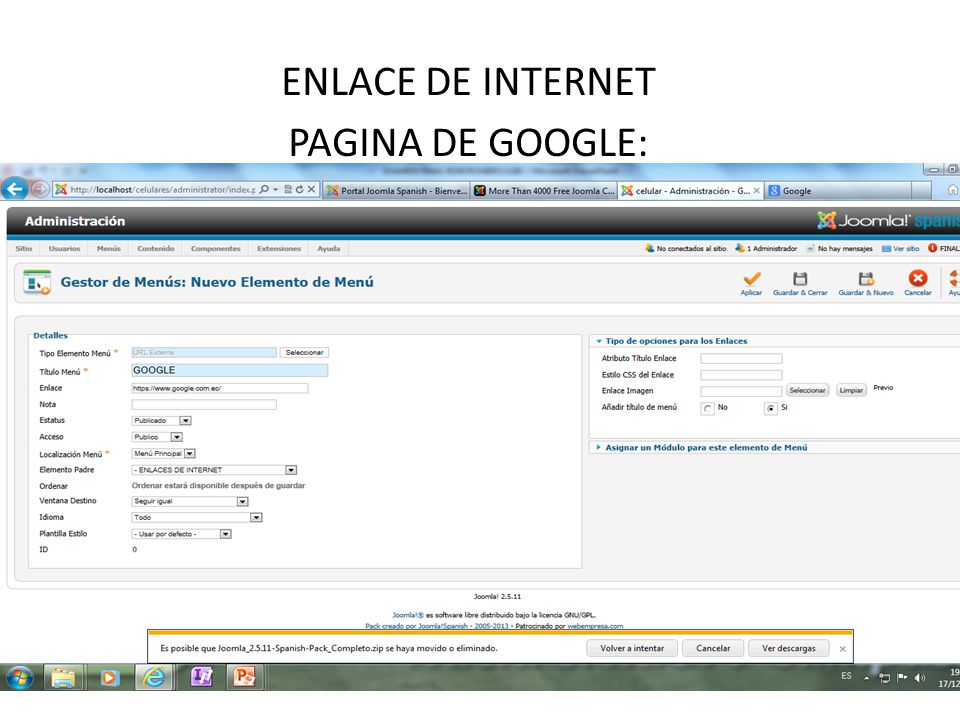Click Cancelar in the download bar
Screen dimensions: 960x720
[713, 648]
